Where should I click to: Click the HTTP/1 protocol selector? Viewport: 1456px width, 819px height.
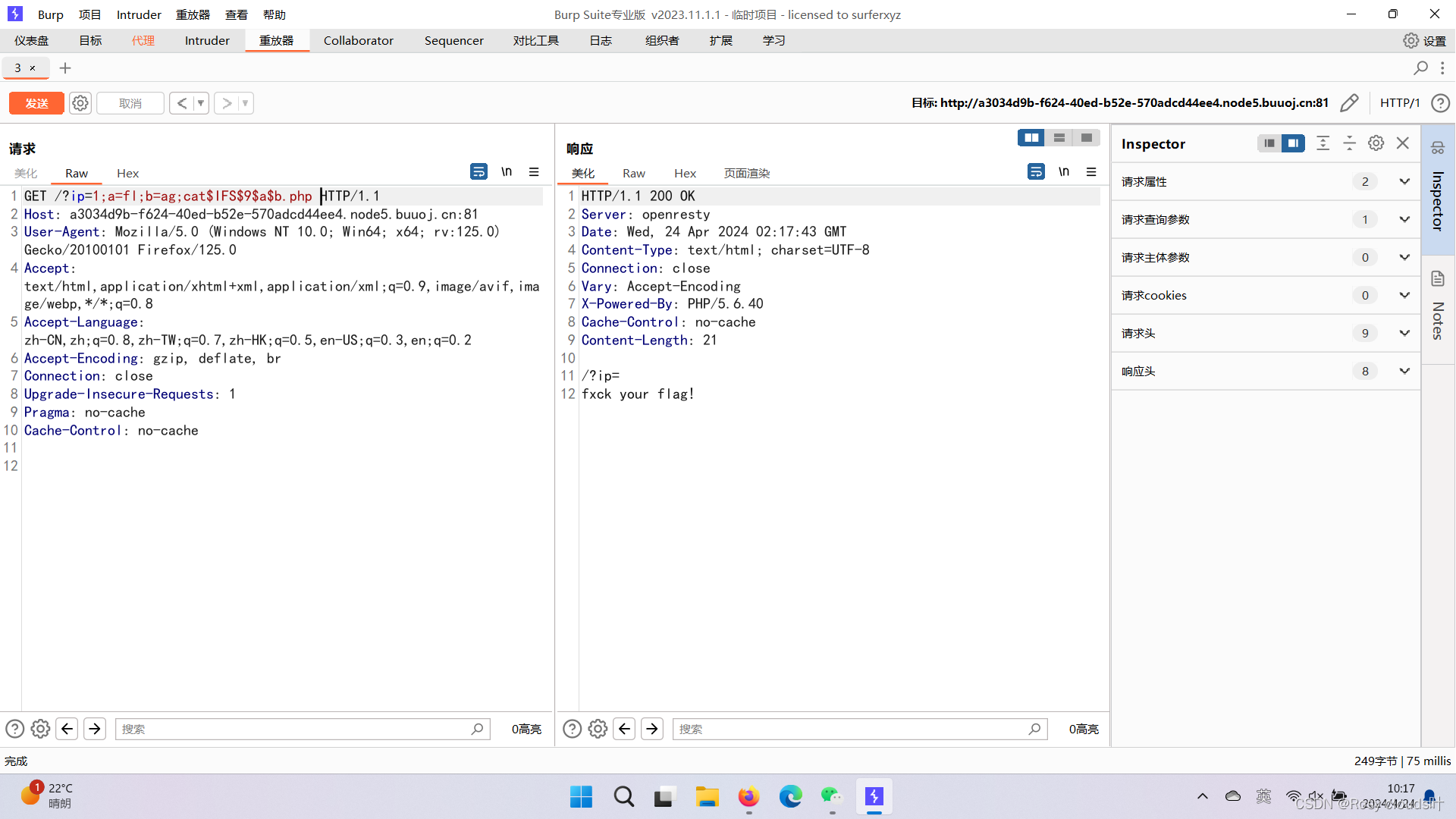pyautogui.click(x=1399, y=103)
